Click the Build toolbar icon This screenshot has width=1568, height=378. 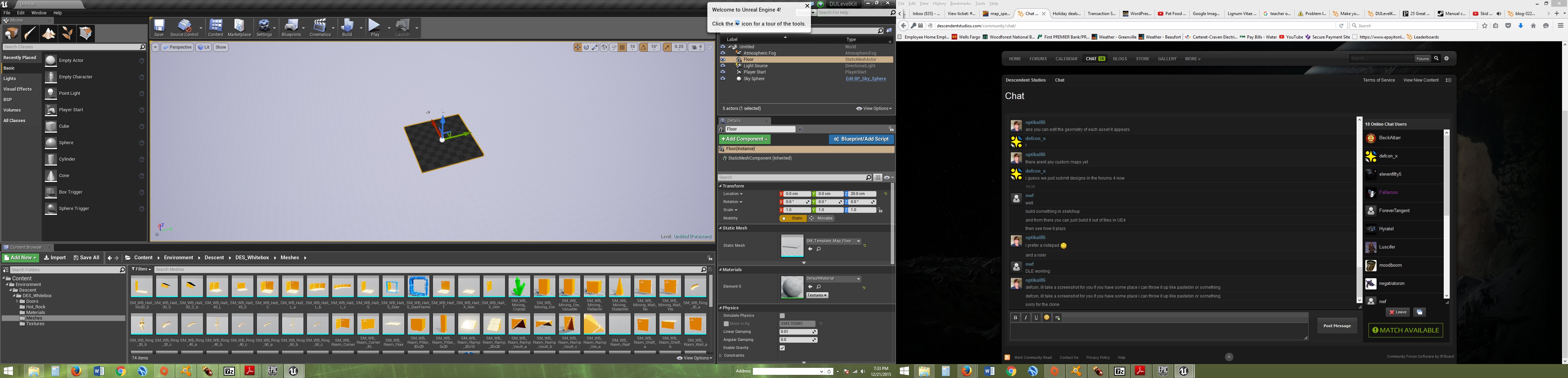[x=347, y=28]
